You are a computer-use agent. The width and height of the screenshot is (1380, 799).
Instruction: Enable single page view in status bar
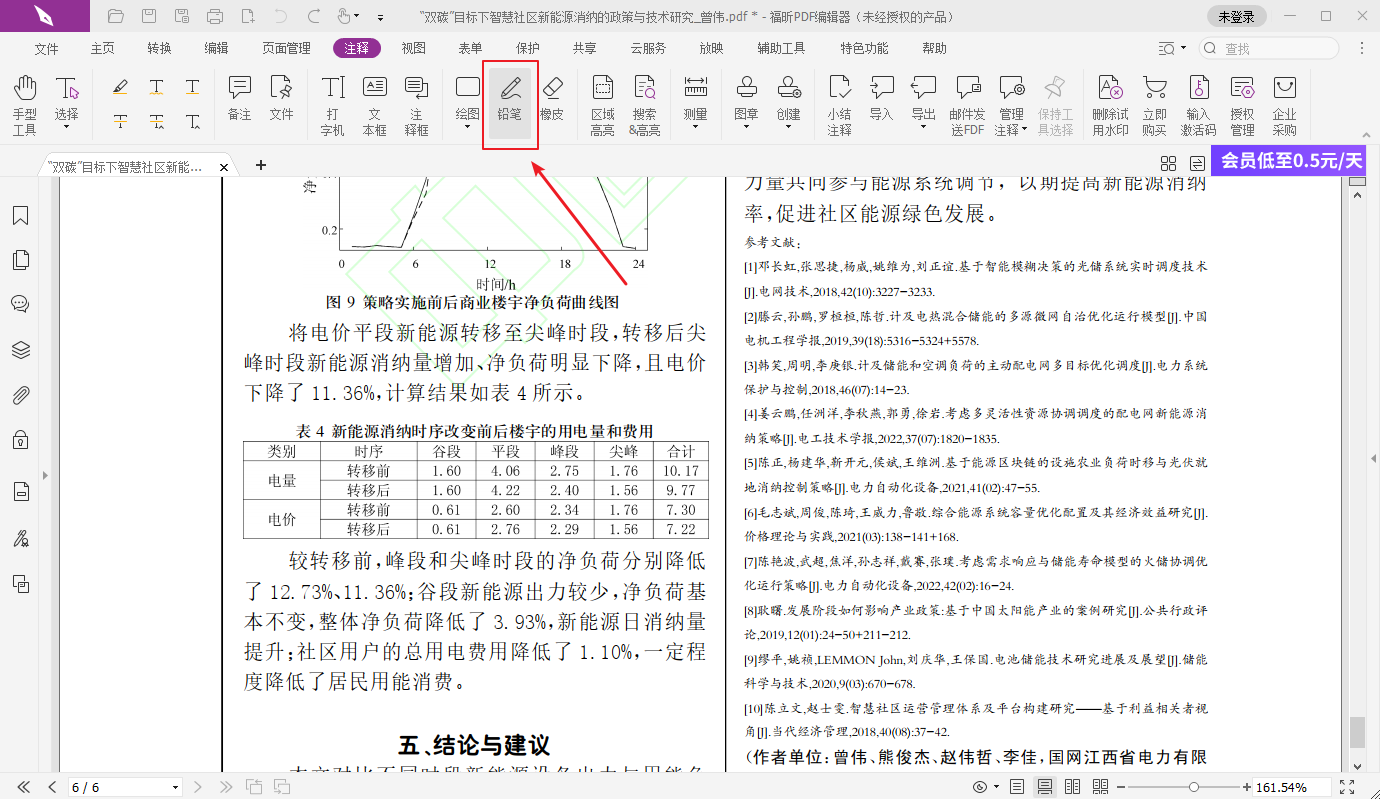click(1017, 787)
